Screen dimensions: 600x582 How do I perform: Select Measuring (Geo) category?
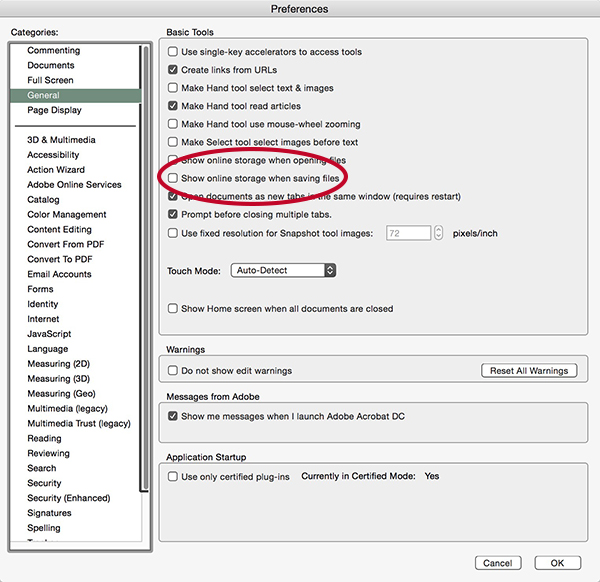pos(61,394)
